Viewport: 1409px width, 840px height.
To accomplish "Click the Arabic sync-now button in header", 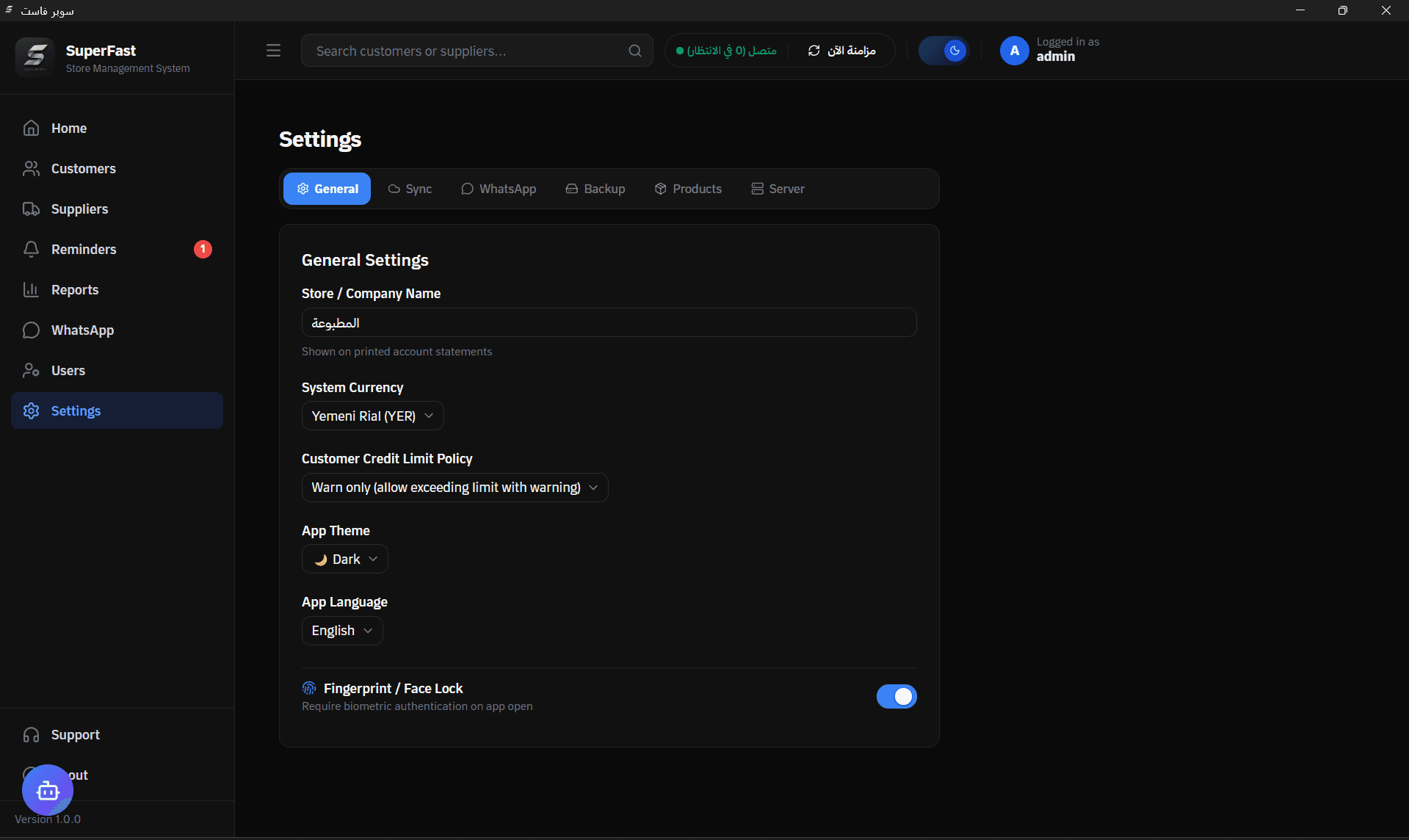I will (841, 51).
